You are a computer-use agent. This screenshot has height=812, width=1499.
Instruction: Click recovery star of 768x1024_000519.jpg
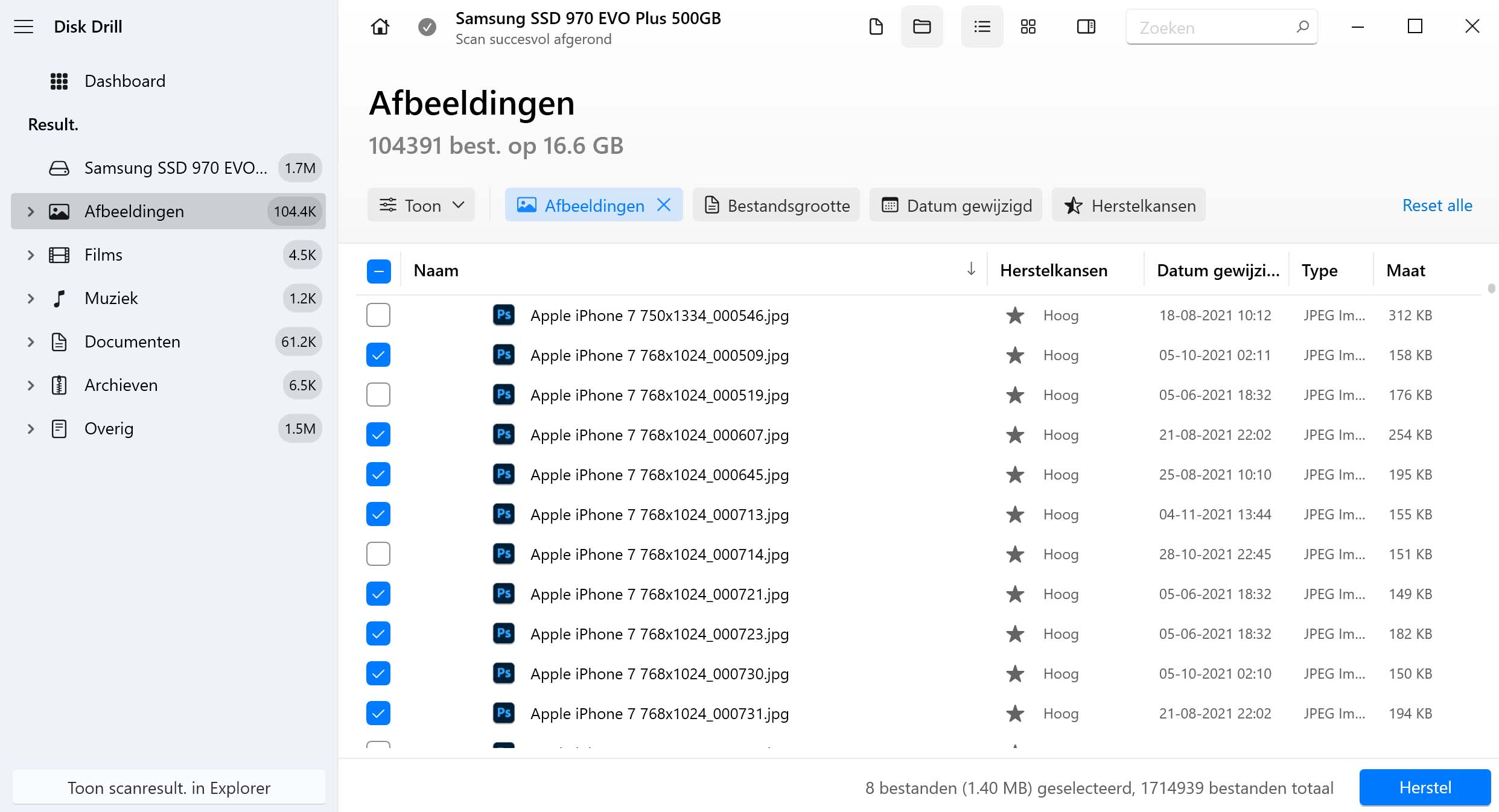tap(1015, 395)
